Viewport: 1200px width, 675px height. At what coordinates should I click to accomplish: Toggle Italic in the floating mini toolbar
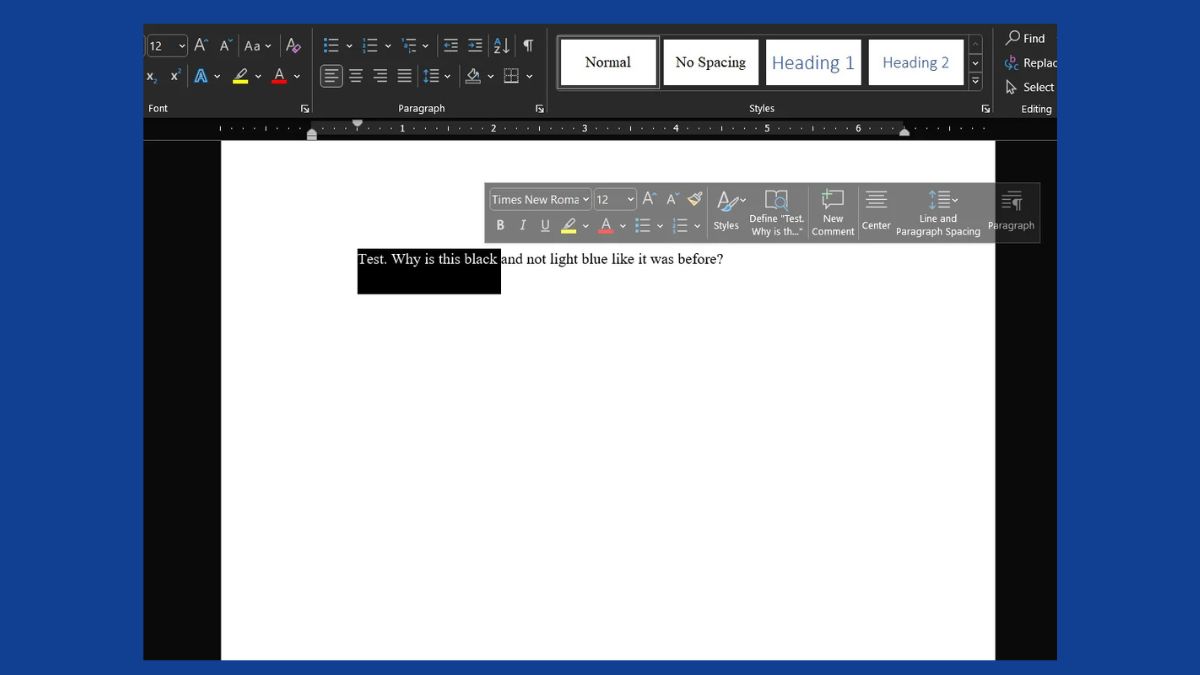pyautogui.click(x=522, y=226)
